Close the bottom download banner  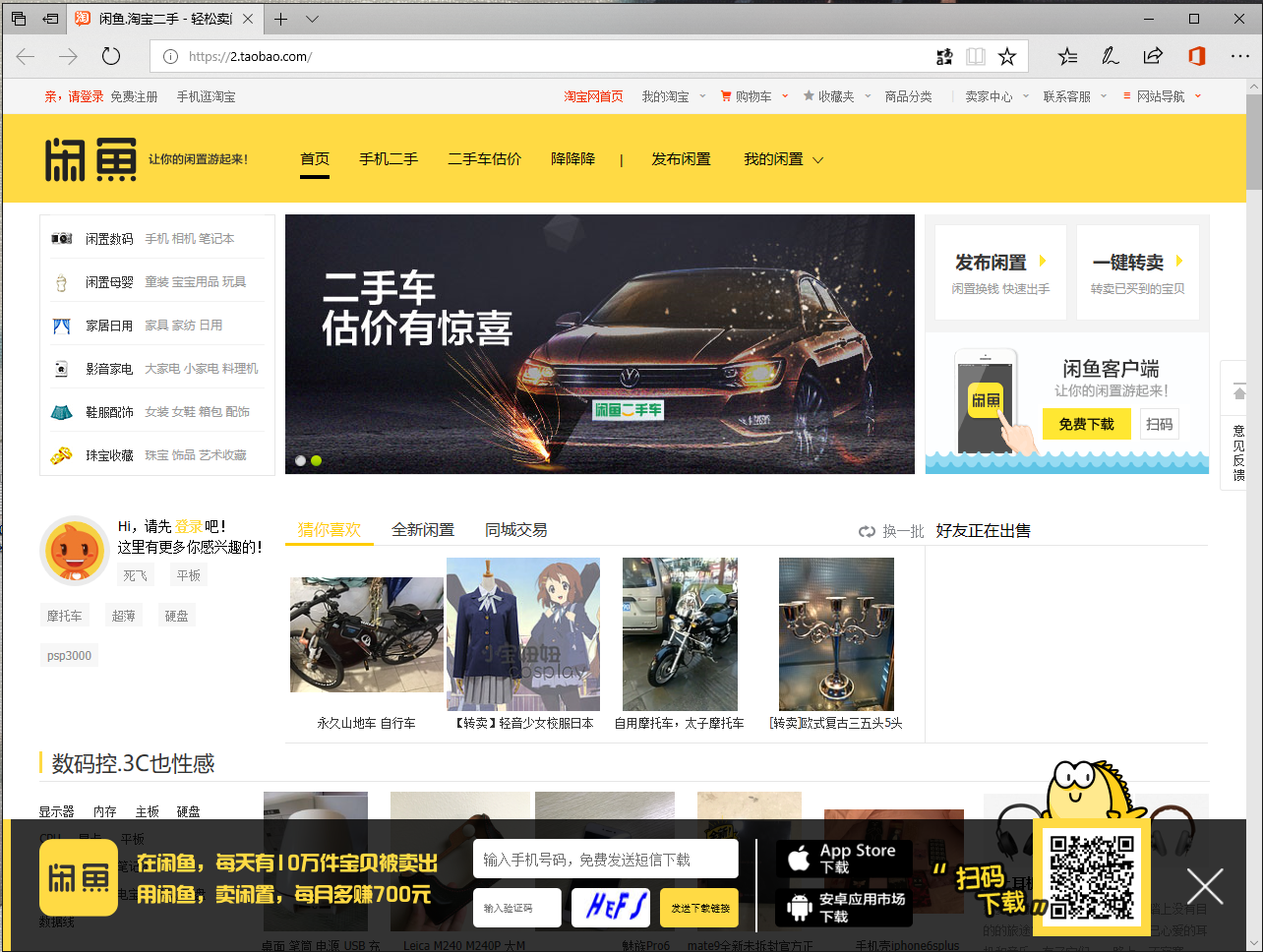pos(1205,886)
